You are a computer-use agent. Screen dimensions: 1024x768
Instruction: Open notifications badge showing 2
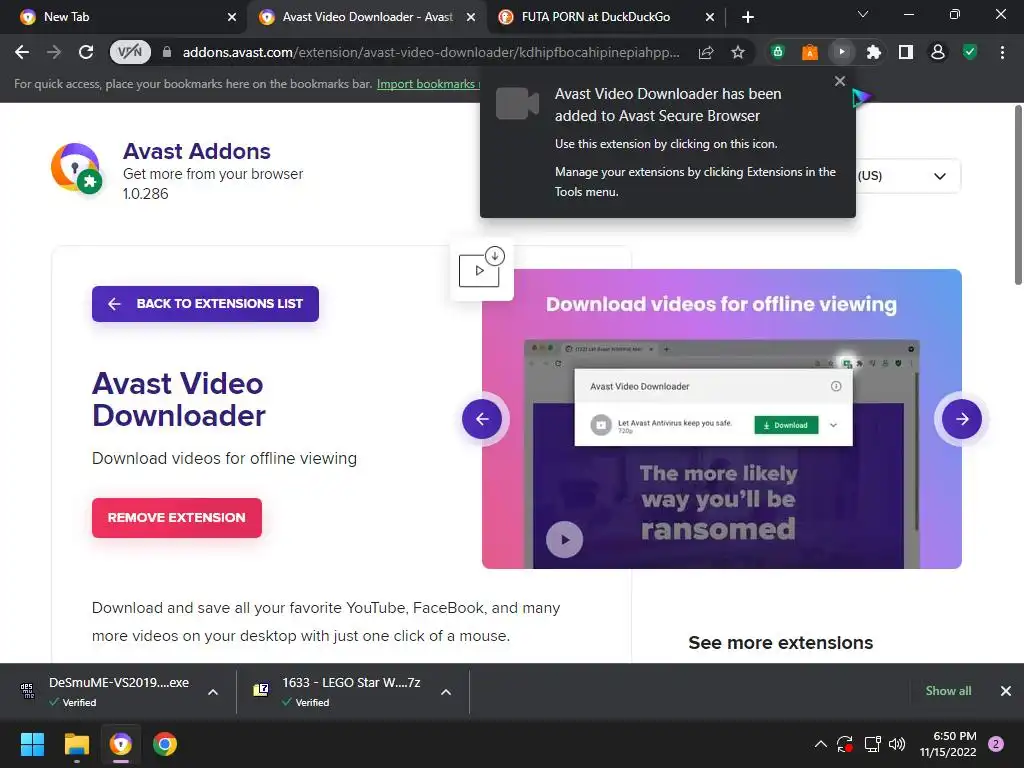(x=996, y=744)
